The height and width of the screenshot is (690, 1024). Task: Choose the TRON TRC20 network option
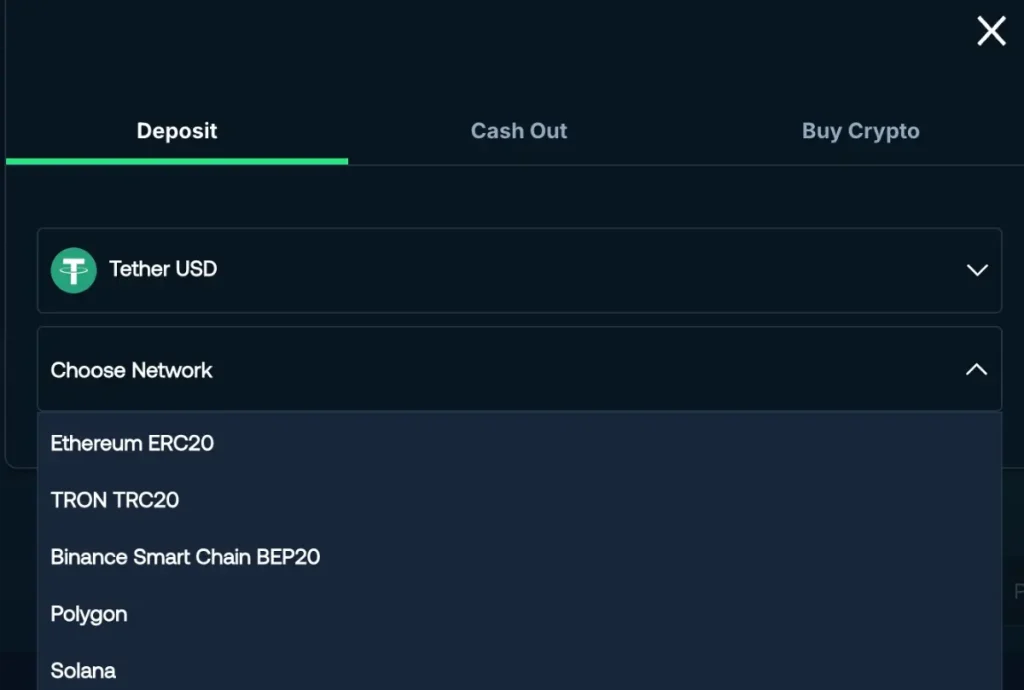(x=114, y=500)
